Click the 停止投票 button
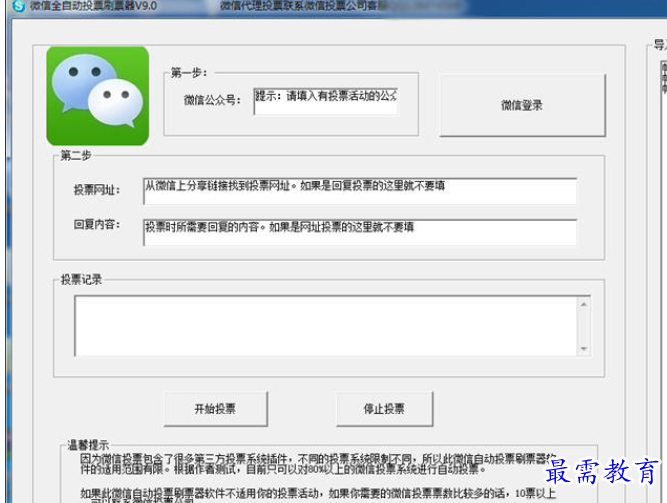667x503 pixels. (x=385, y=409)
